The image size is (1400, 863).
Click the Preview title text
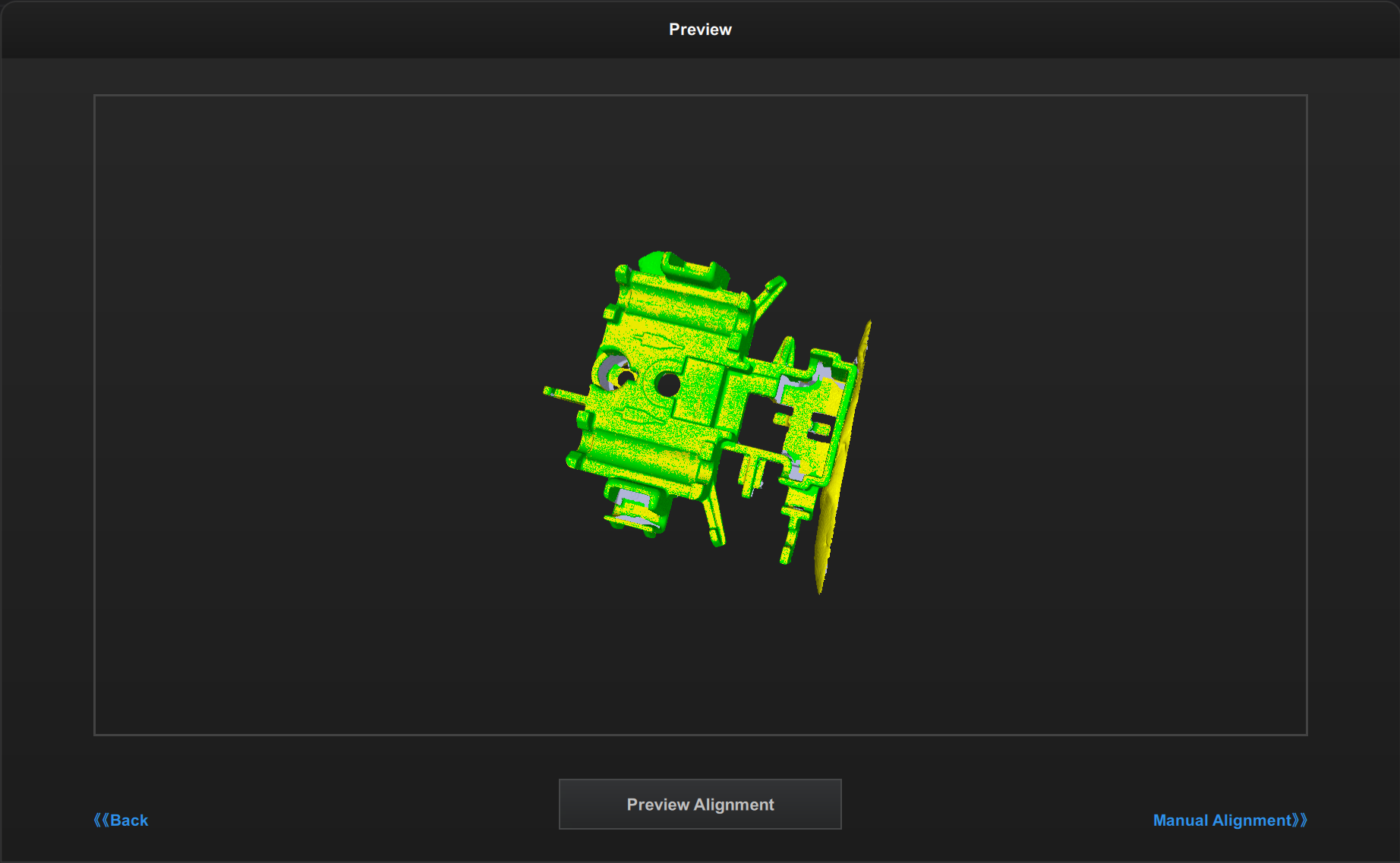point(700,30)
